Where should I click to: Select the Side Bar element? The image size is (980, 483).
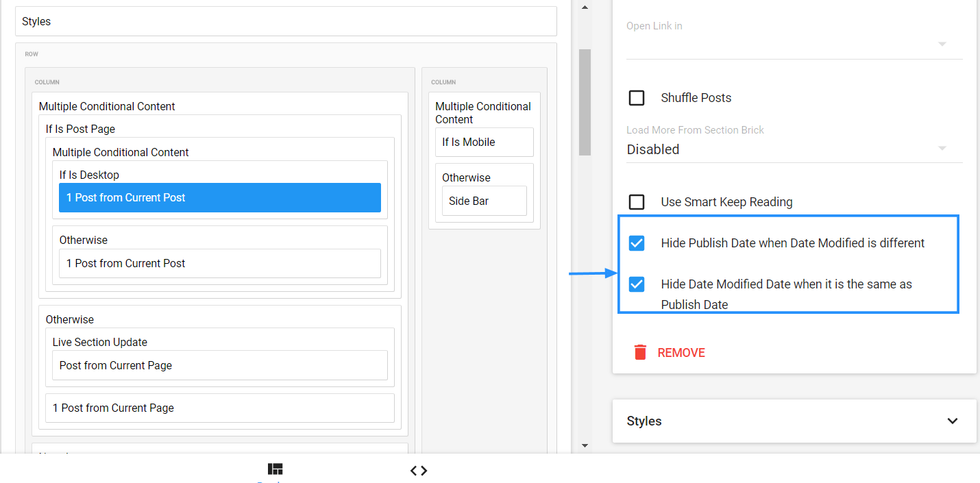[x=485, y=201]
